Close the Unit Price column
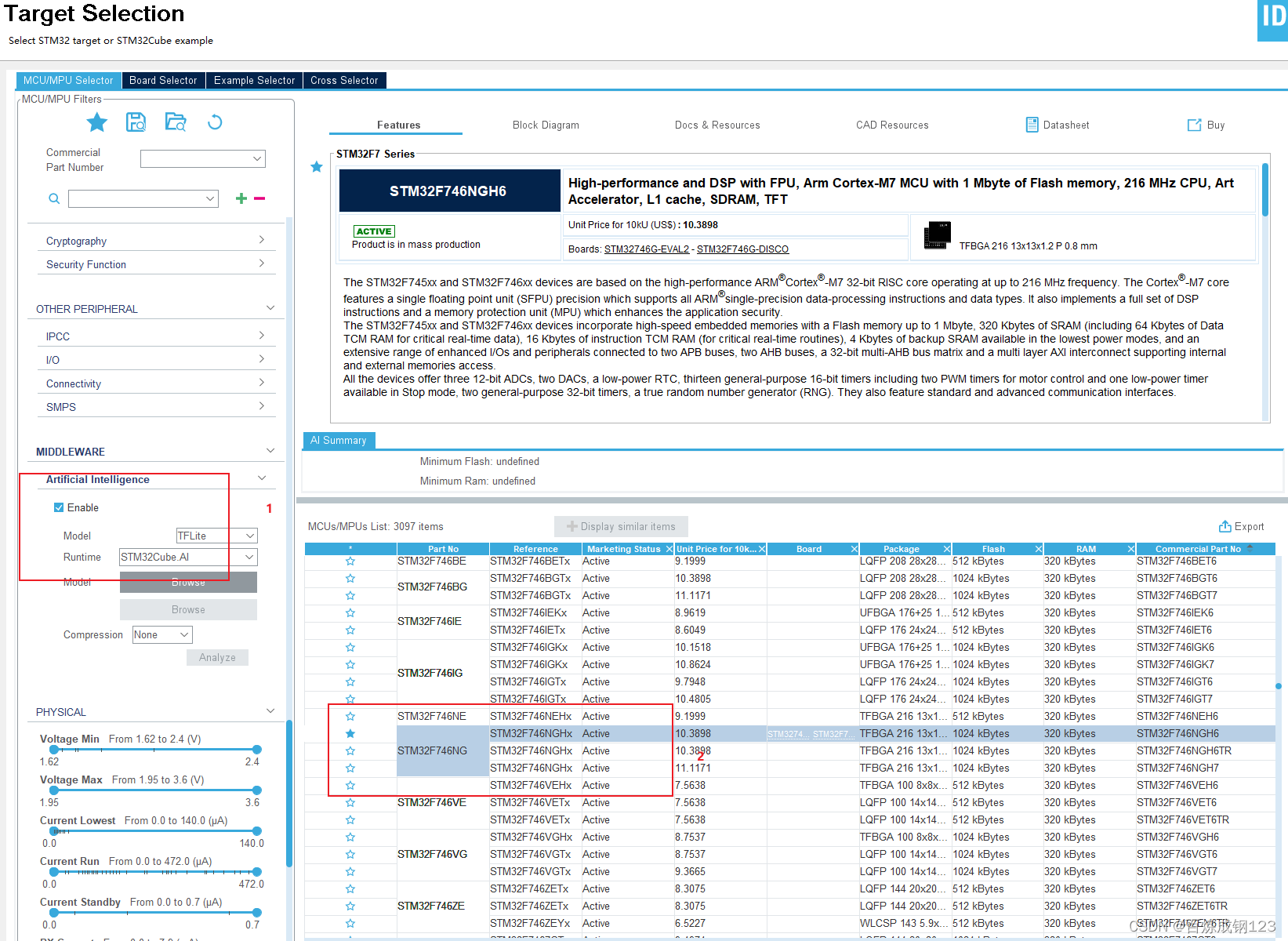The image size is (1288, 941). coord(761,549)
